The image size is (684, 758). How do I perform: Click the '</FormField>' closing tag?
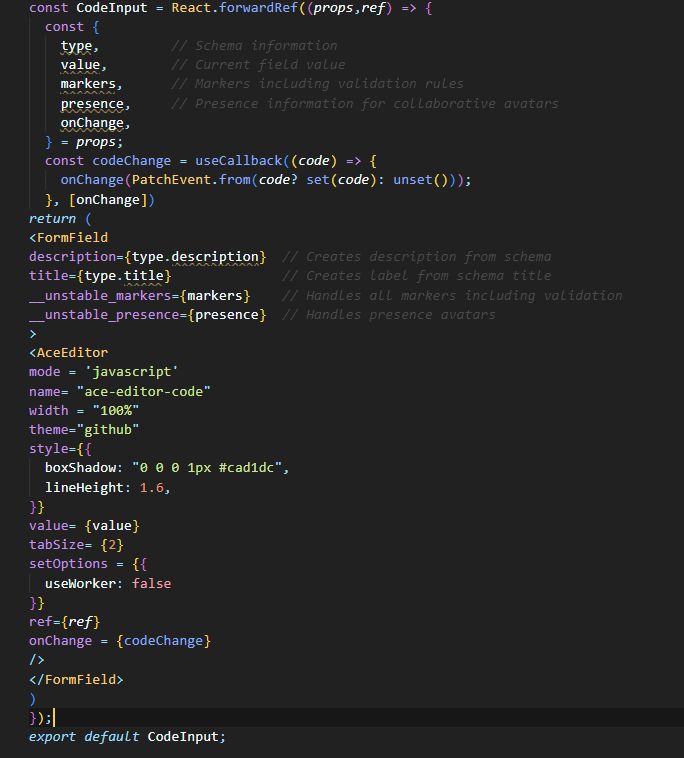(76, 680)
